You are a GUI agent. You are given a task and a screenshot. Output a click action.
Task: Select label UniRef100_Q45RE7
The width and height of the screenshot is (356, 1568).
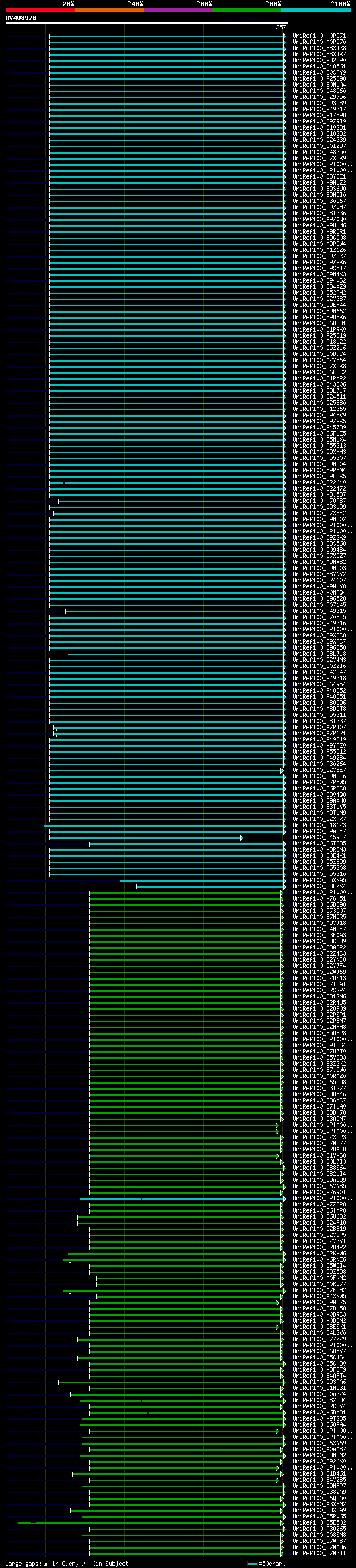(x=319, y=838)
